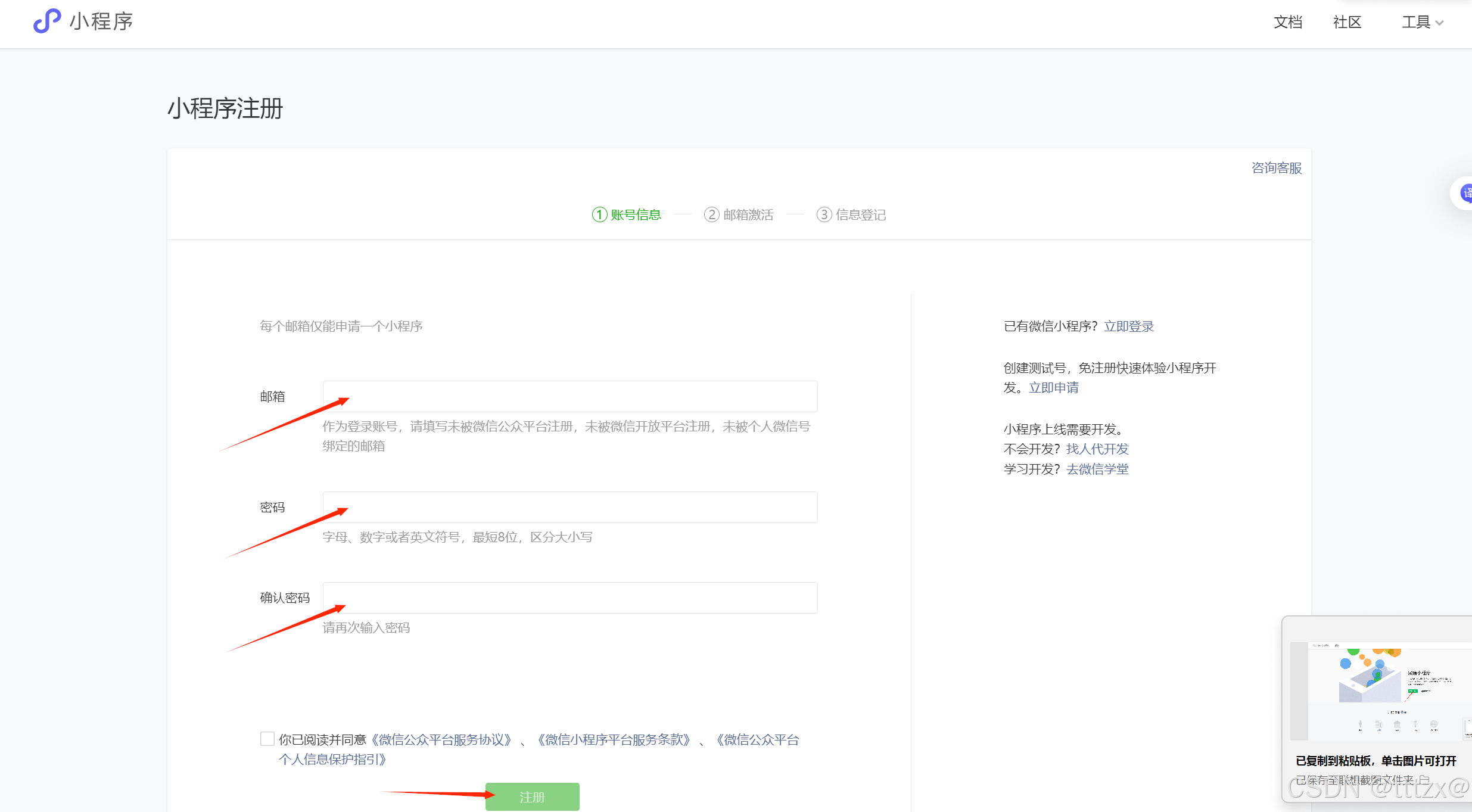Image resolution: width=1472 pixels, height=812 pixels.
Task: Click the green 注册 button
Action: point(533,797)
